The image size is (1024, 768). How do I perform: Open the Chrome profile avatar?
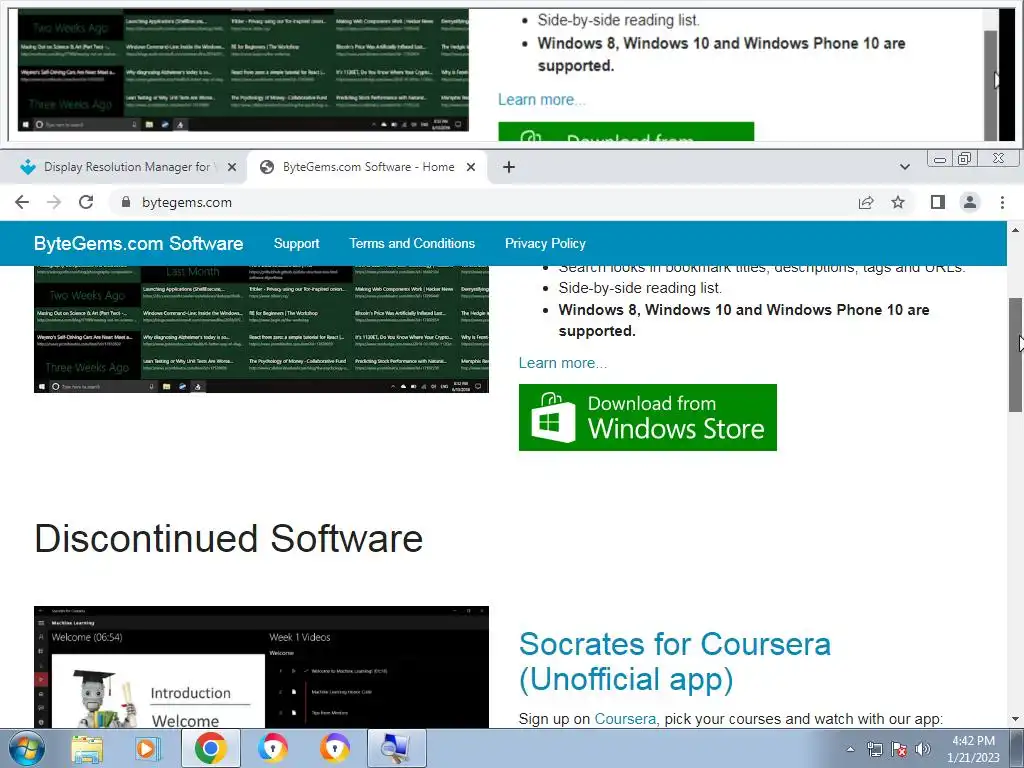[970, 202]
